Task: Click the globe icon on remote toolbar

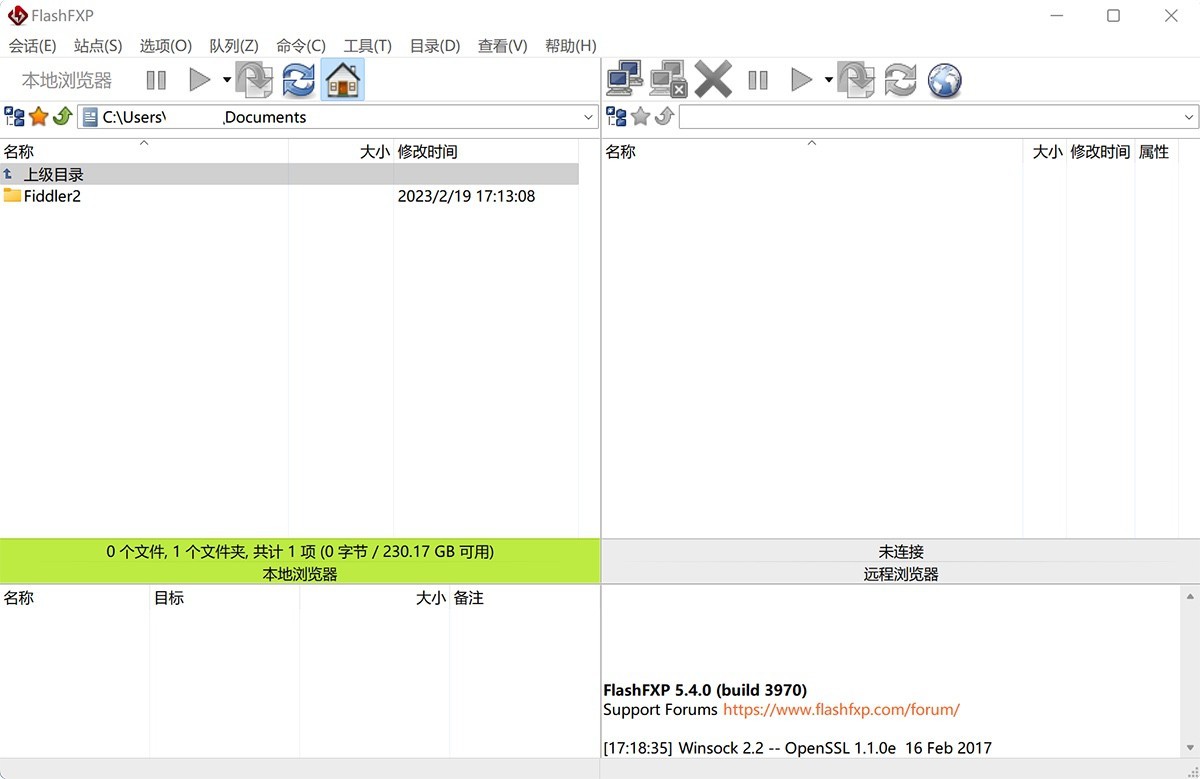Action: pyautogui.click(x=943, y=80)
